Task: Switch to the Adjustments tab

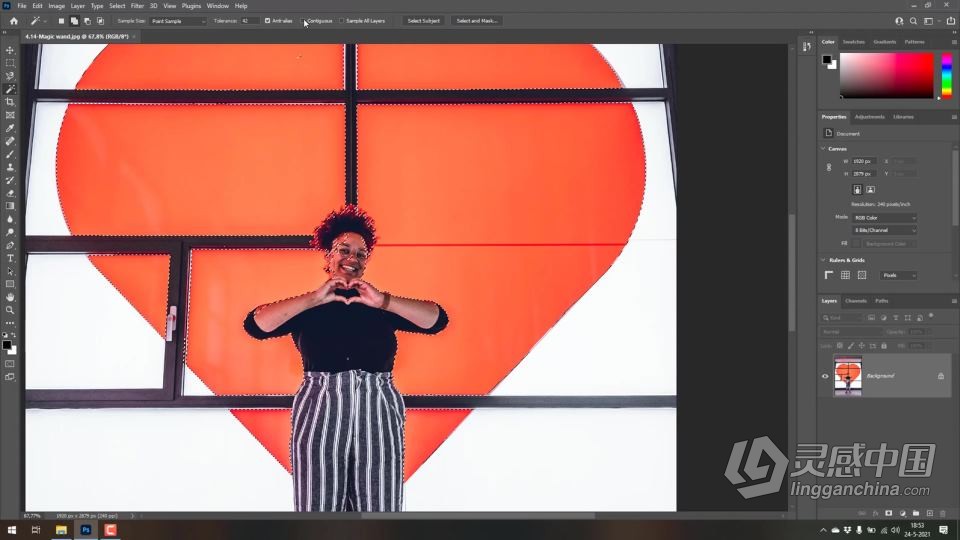Action: (x=869, y=117)
